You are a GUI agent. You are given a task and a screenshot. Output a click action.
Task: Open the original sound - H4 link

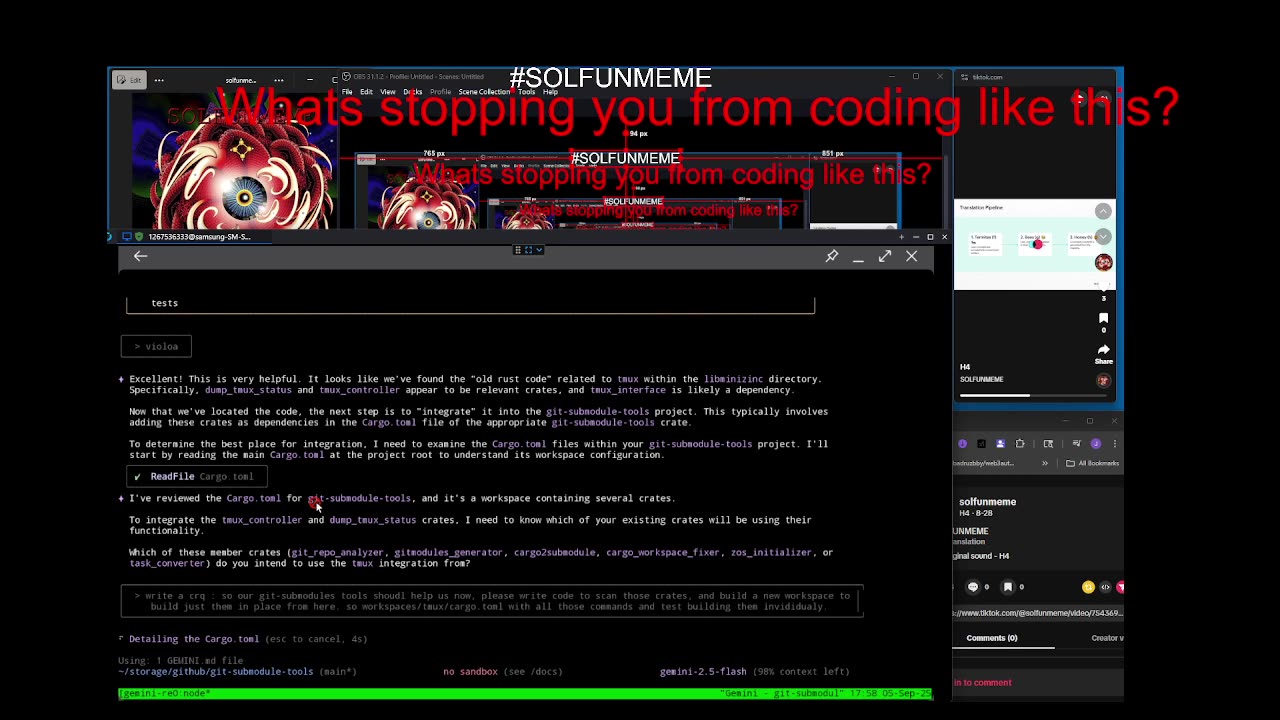[981, 556]
